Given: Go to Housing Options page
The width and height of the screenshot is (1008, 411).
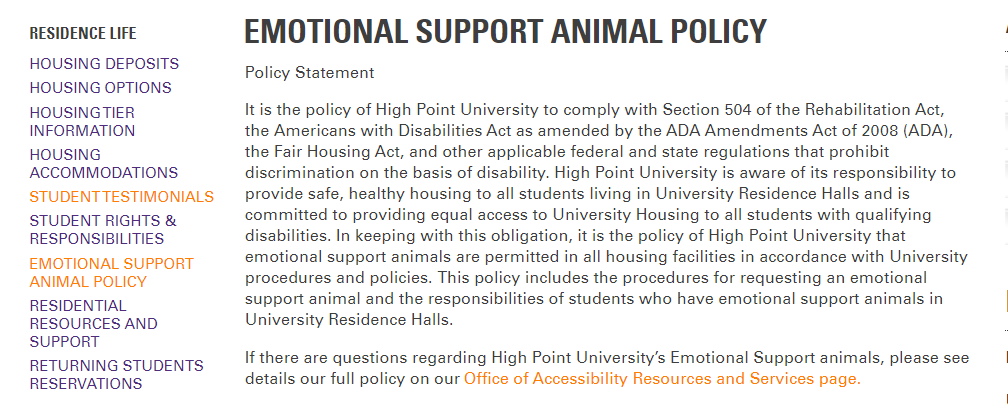Looking at the screenshot, I should pyautogui.click(x=100, y=88).
